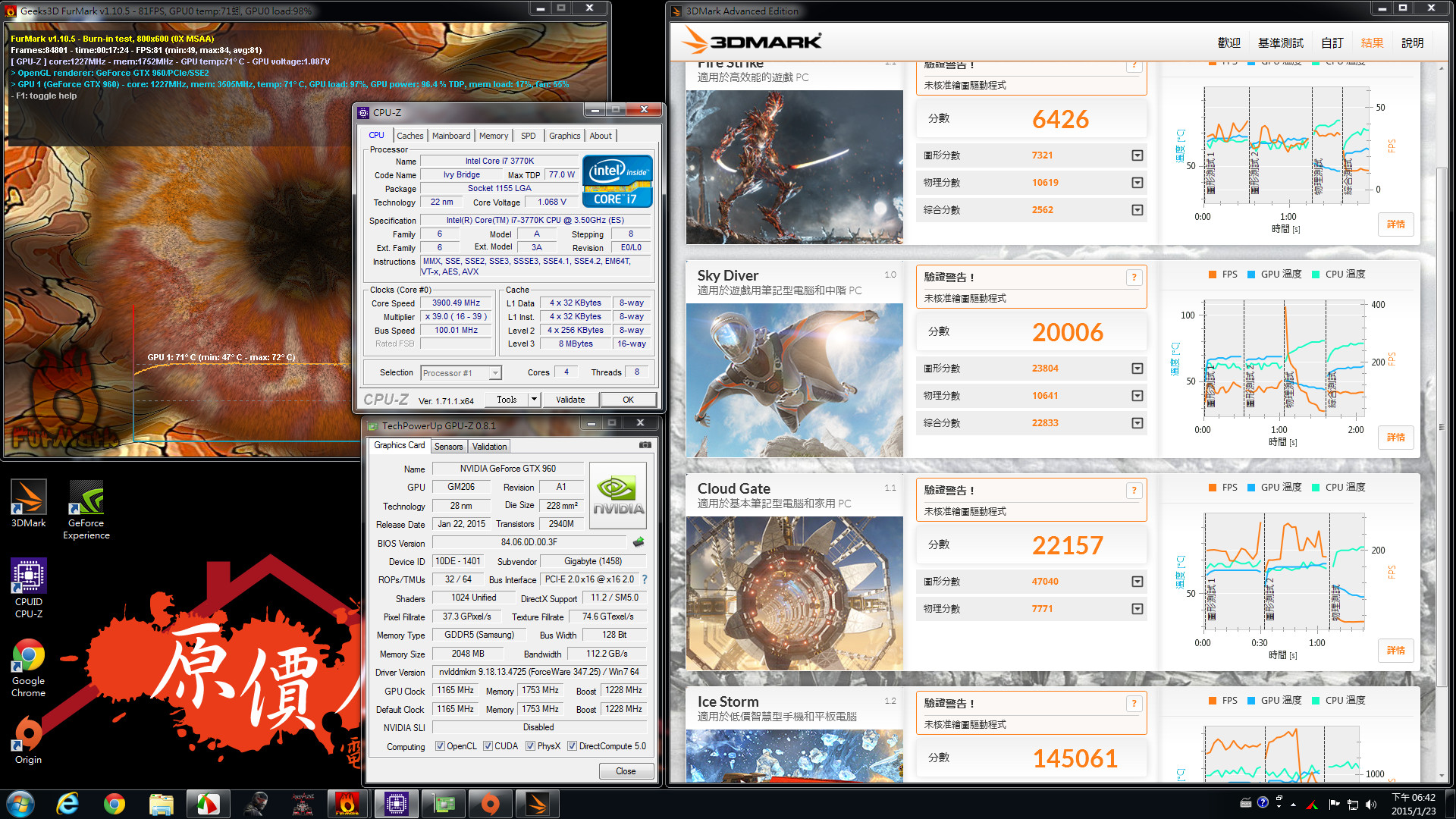
Task: Expand Fire Strike graphics score 7321
Action: point(1137,155)
